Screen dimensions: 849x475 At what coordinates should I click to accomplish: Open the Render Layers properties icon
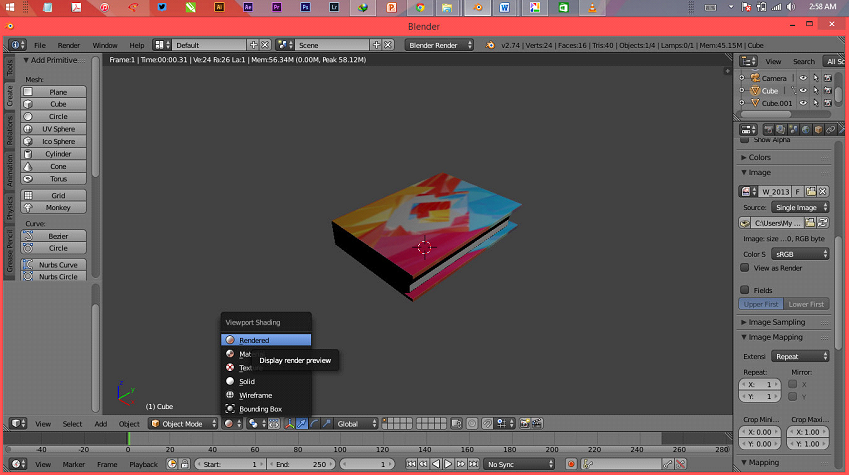coord(781,129)
